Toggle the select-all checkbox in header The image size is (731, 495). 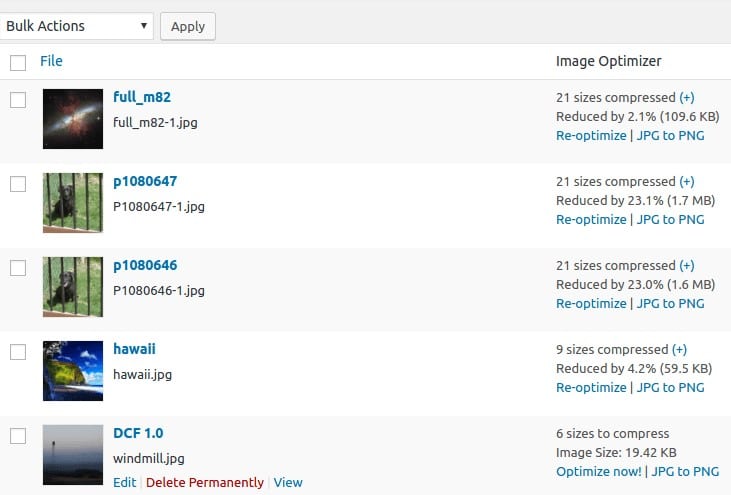[18, 62]
